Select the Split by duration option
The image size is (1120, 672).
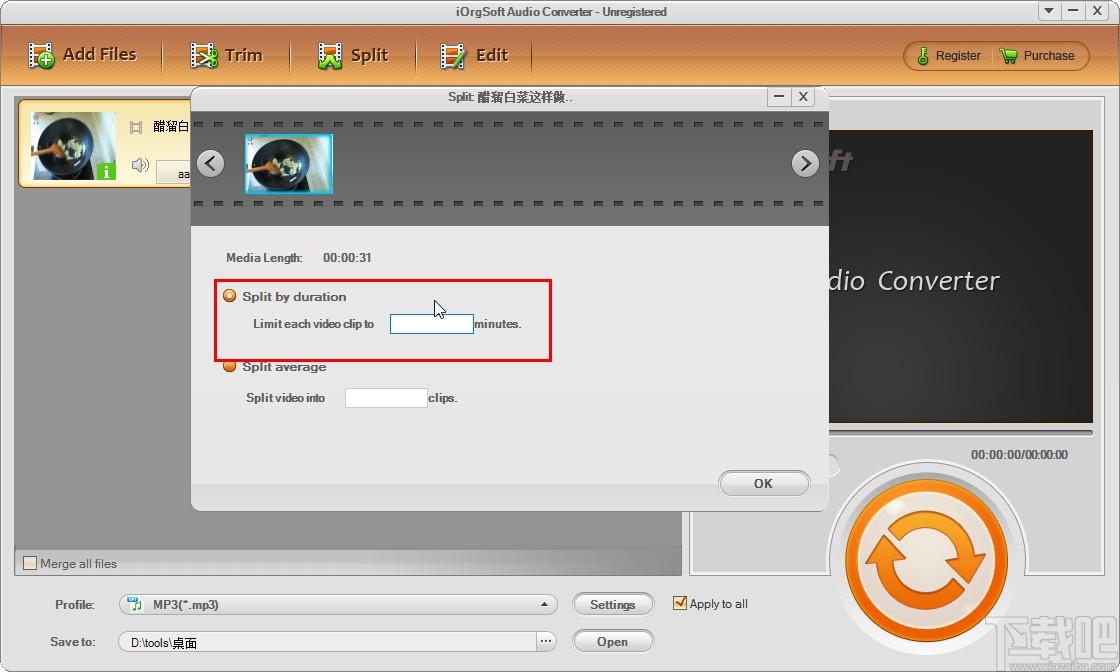pyautogui.click(x=230, y=296)
